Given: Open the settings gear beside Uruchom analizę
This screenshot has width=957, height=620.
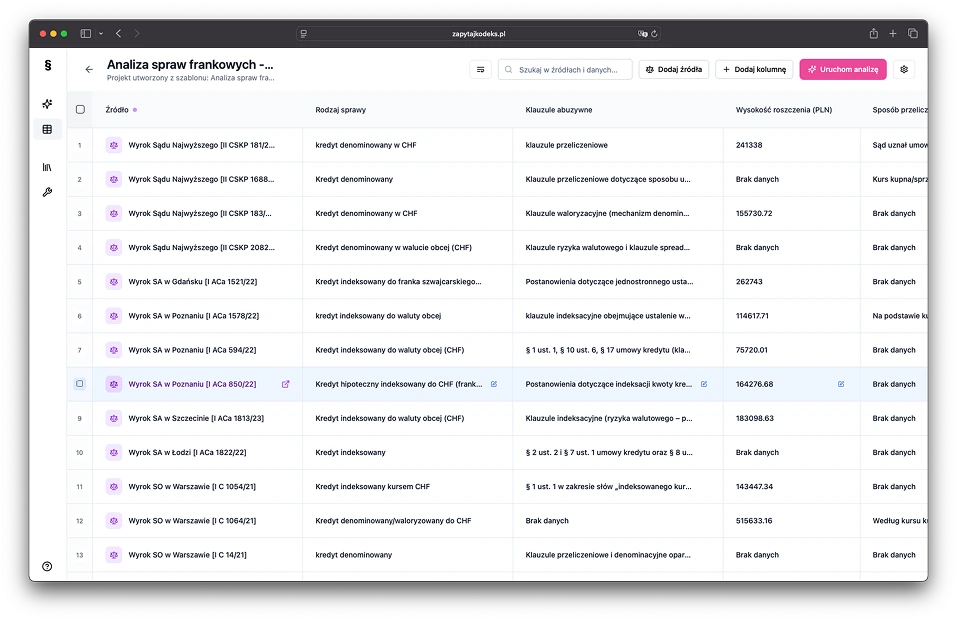Looking at the screenshot, I should [903, 69].
